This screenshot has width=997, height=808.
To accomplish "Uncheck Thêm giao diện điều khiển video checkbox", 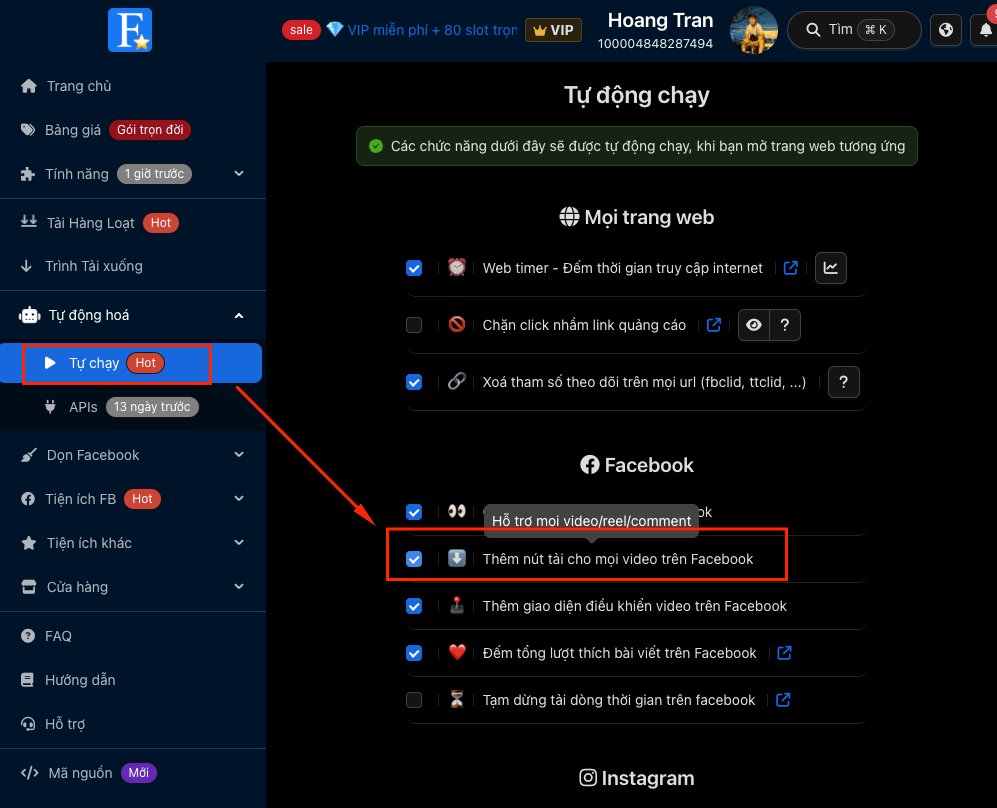I will [414, 606].
